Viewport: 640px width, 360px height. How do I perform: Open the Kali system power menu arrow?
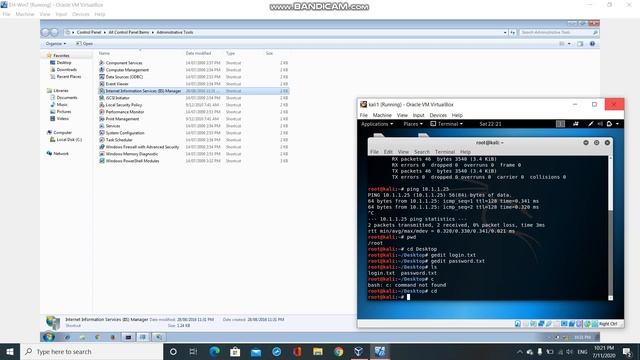click(617, 124)
